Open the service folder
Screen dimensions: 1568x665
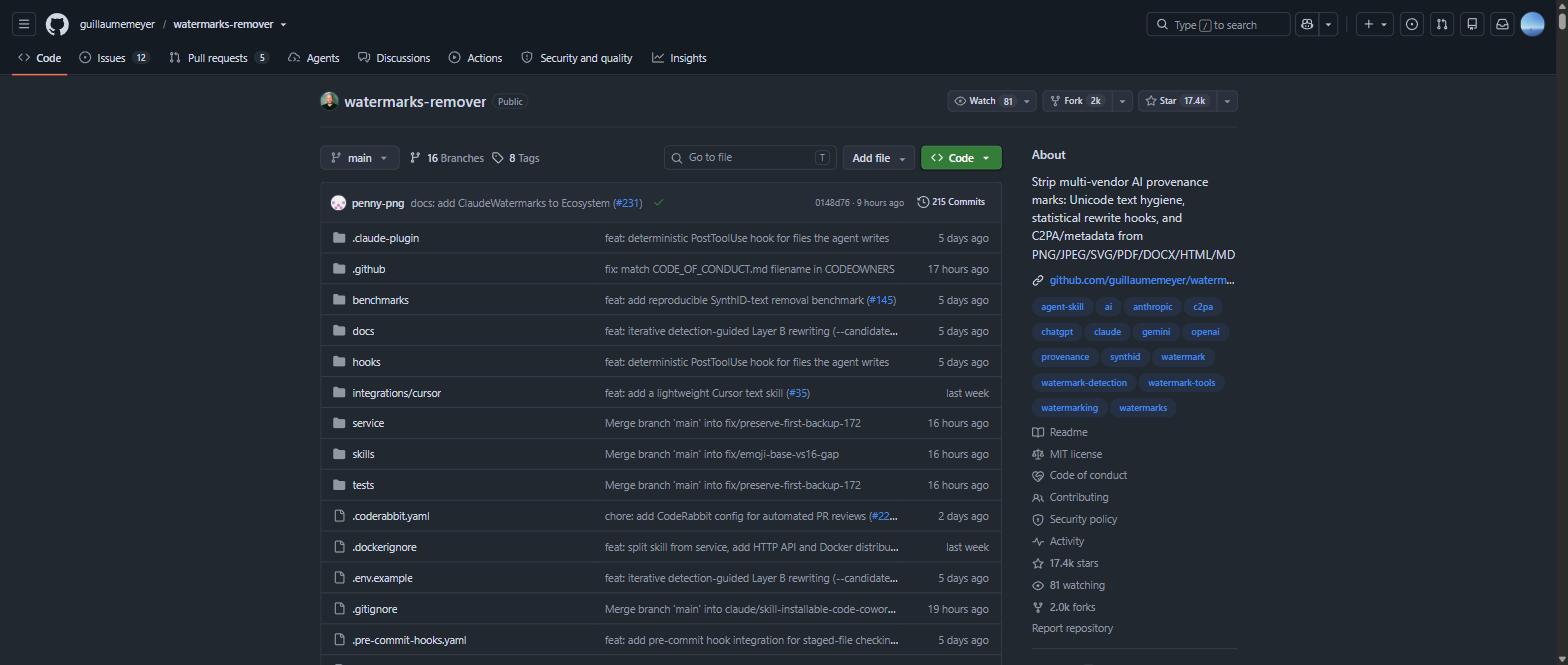coord(368,423)
